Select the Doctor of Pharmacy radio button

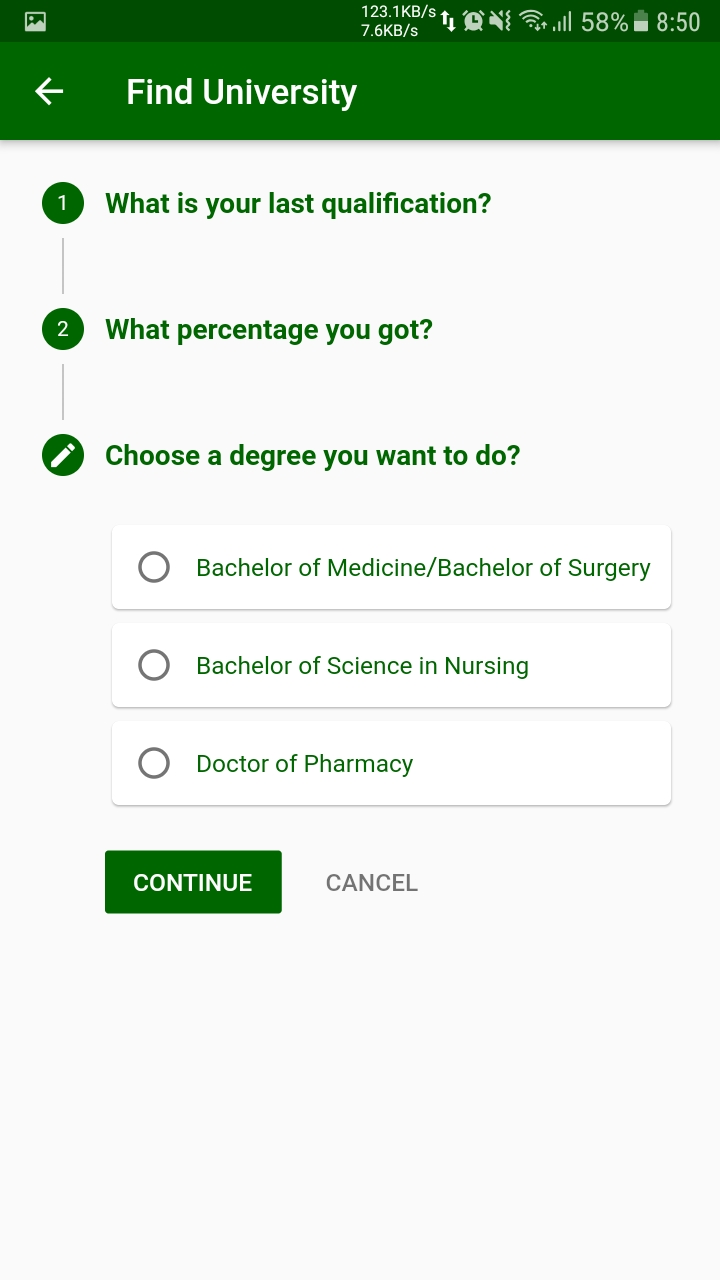(x=154, y=764)
